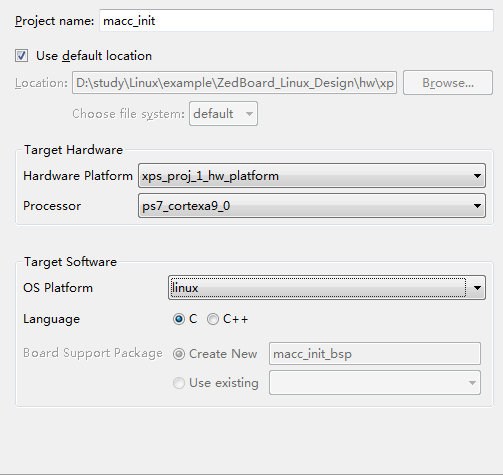Click the Project name input field

296,21
